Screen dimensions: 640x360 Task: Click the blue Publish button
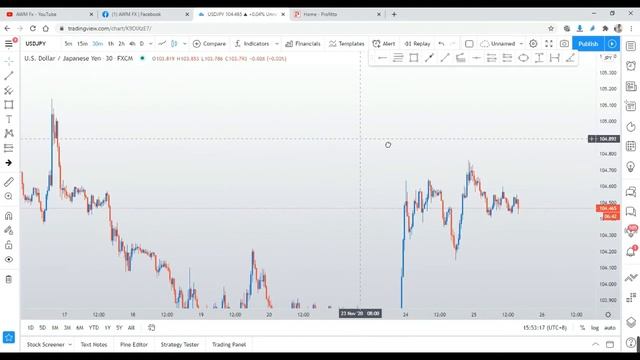tap(588, 44)
